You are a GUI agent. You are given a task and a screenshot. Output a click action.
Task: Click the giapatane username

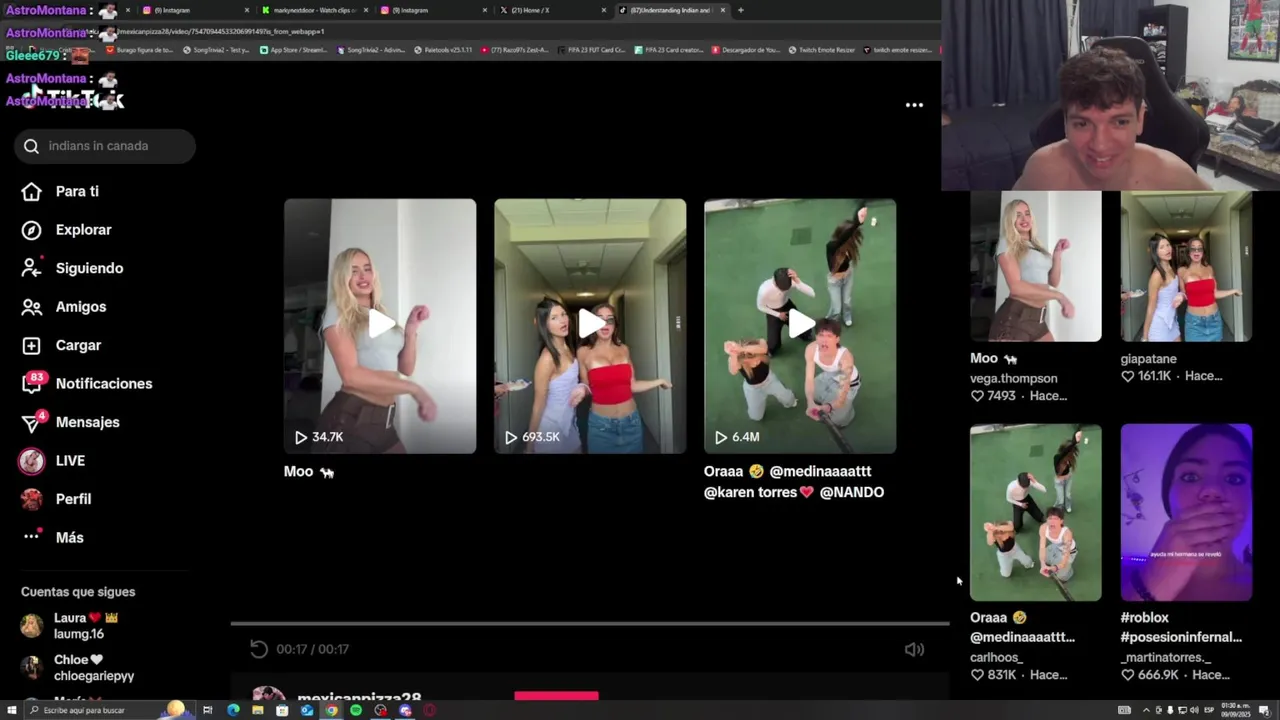pos(1148,359)
